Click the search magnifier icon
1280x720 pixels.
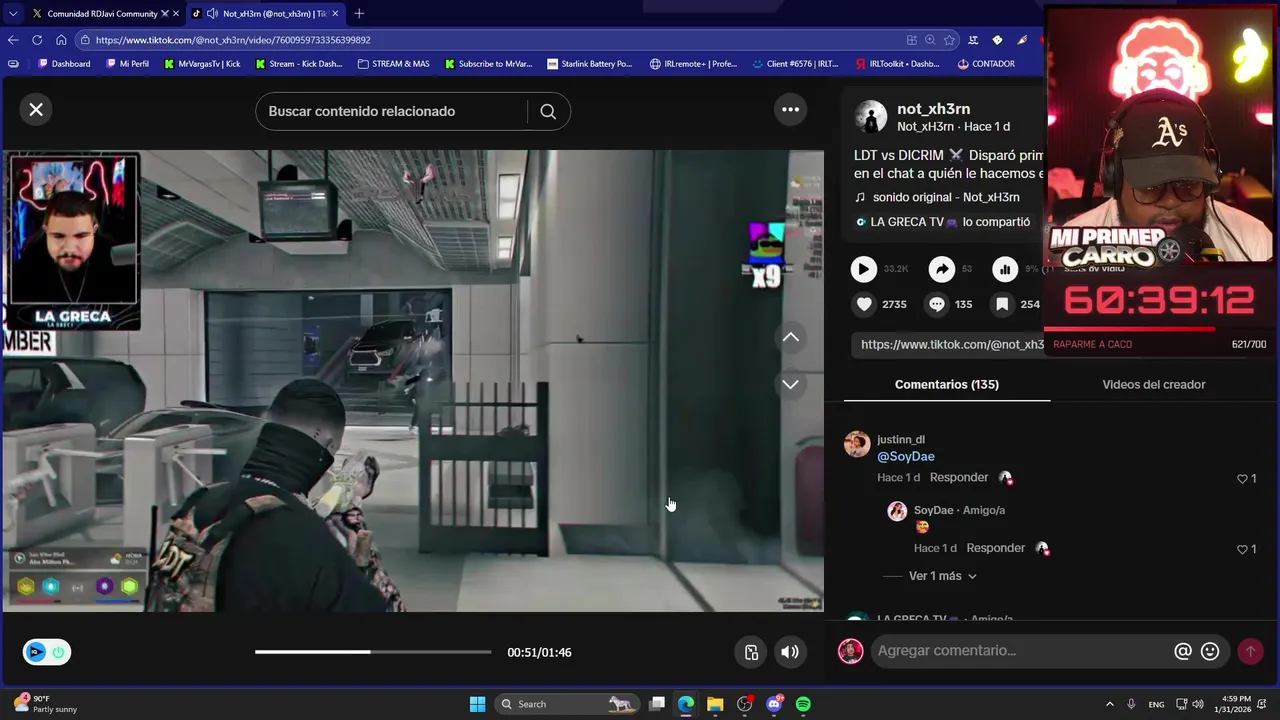pos(548,111)
